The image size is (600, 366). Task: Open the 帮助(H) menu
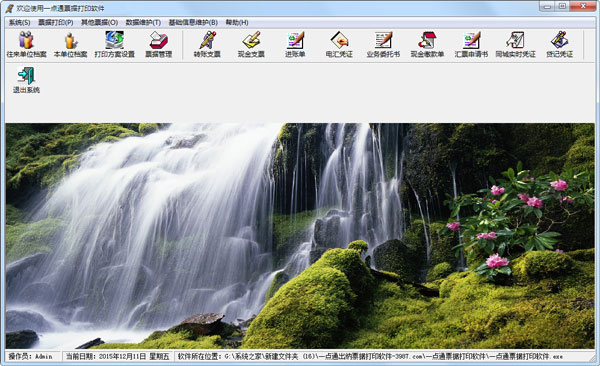click(x=237, y=23)
